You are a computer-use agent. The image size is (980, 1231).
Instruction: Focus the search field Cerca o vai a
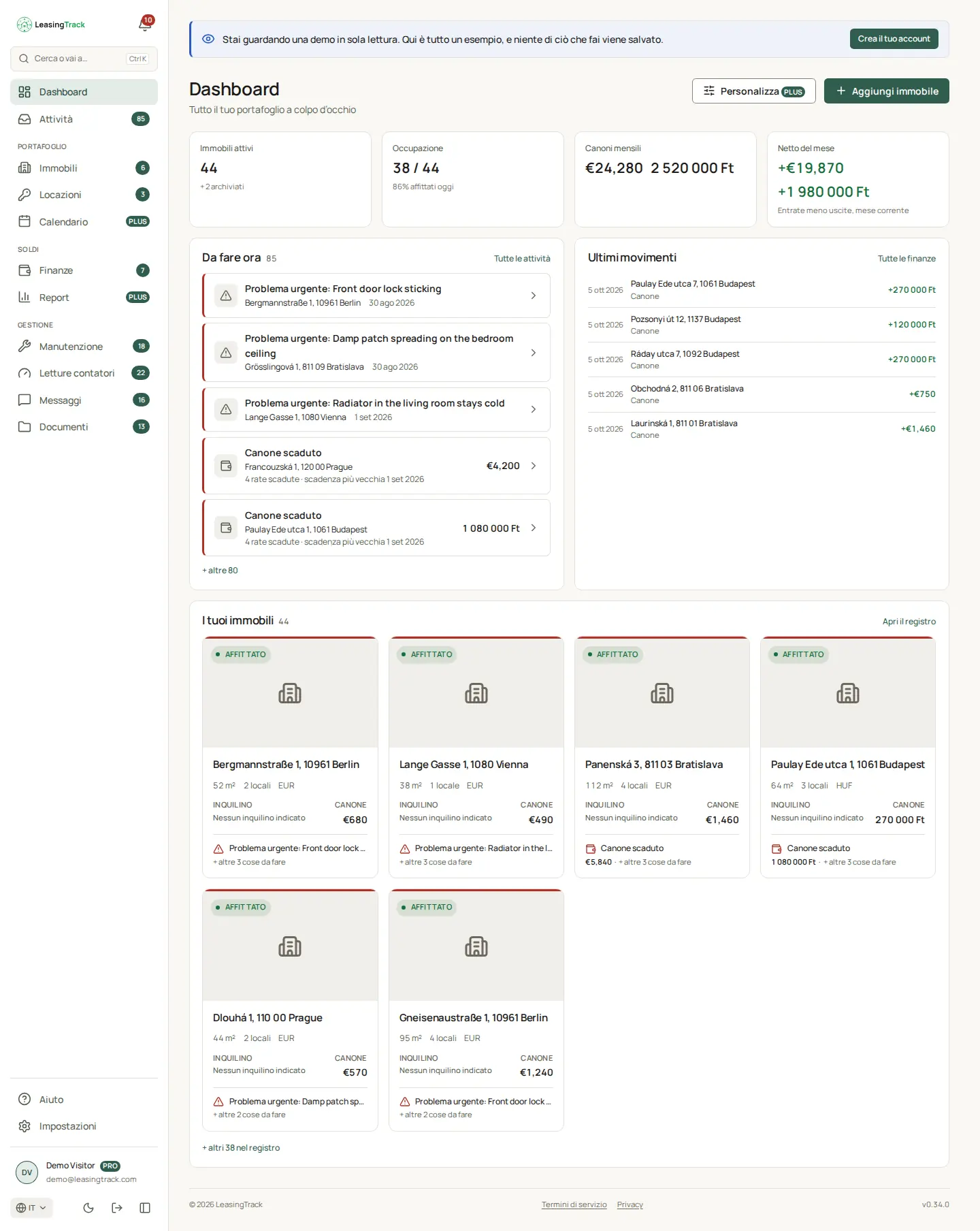point(84,59)
